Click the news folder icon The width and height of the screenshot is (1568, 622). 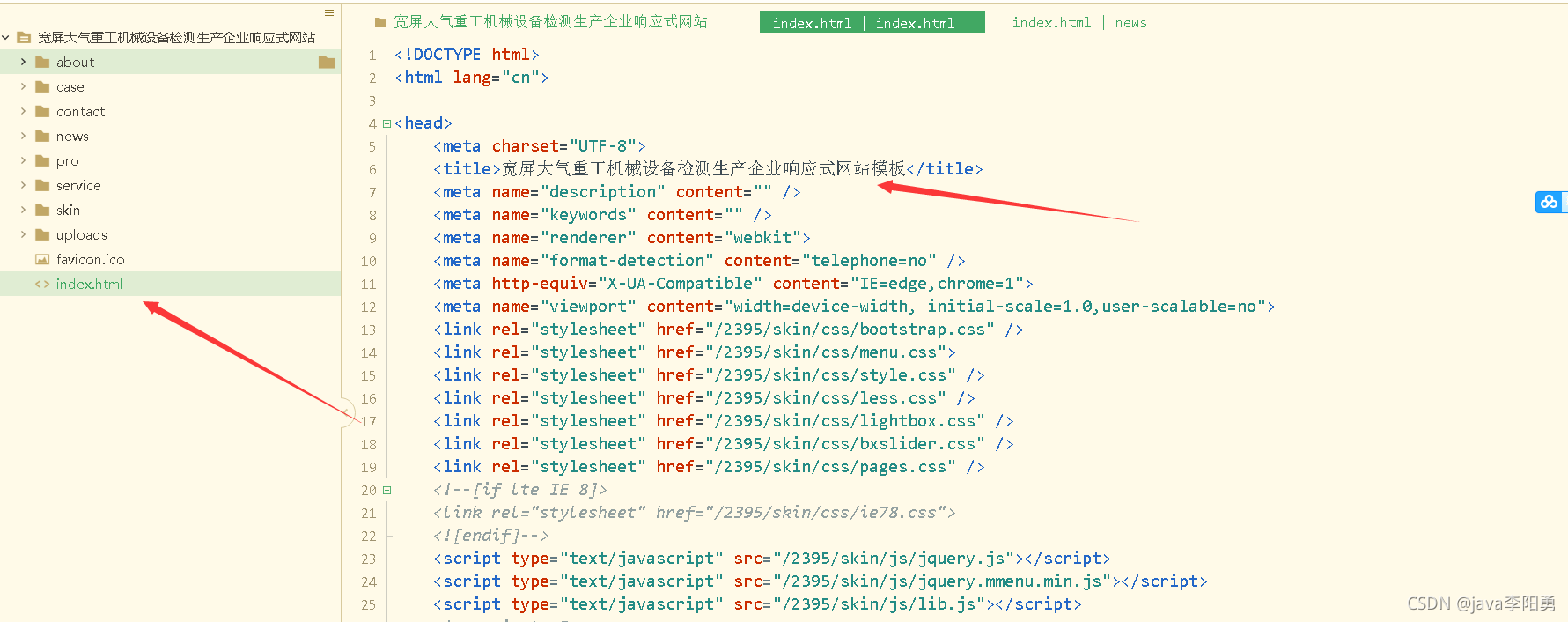(x=42, y=137)
